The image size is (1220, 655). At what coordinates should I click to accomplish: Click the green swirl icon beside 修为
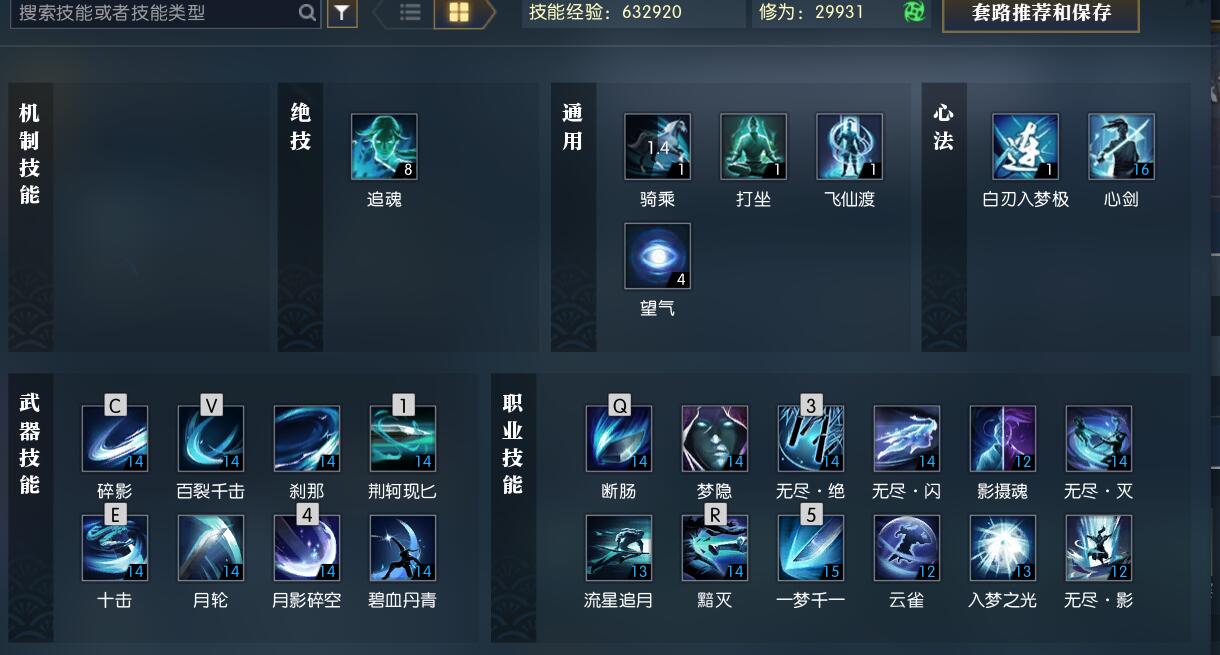coord(915,13)
